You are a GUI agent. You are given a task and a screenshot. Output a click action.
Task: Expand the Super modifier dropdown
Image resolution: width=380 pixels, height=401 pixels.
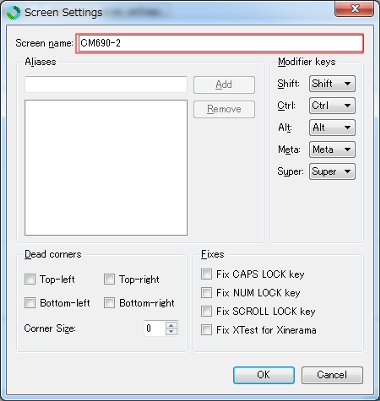point(332,172)
